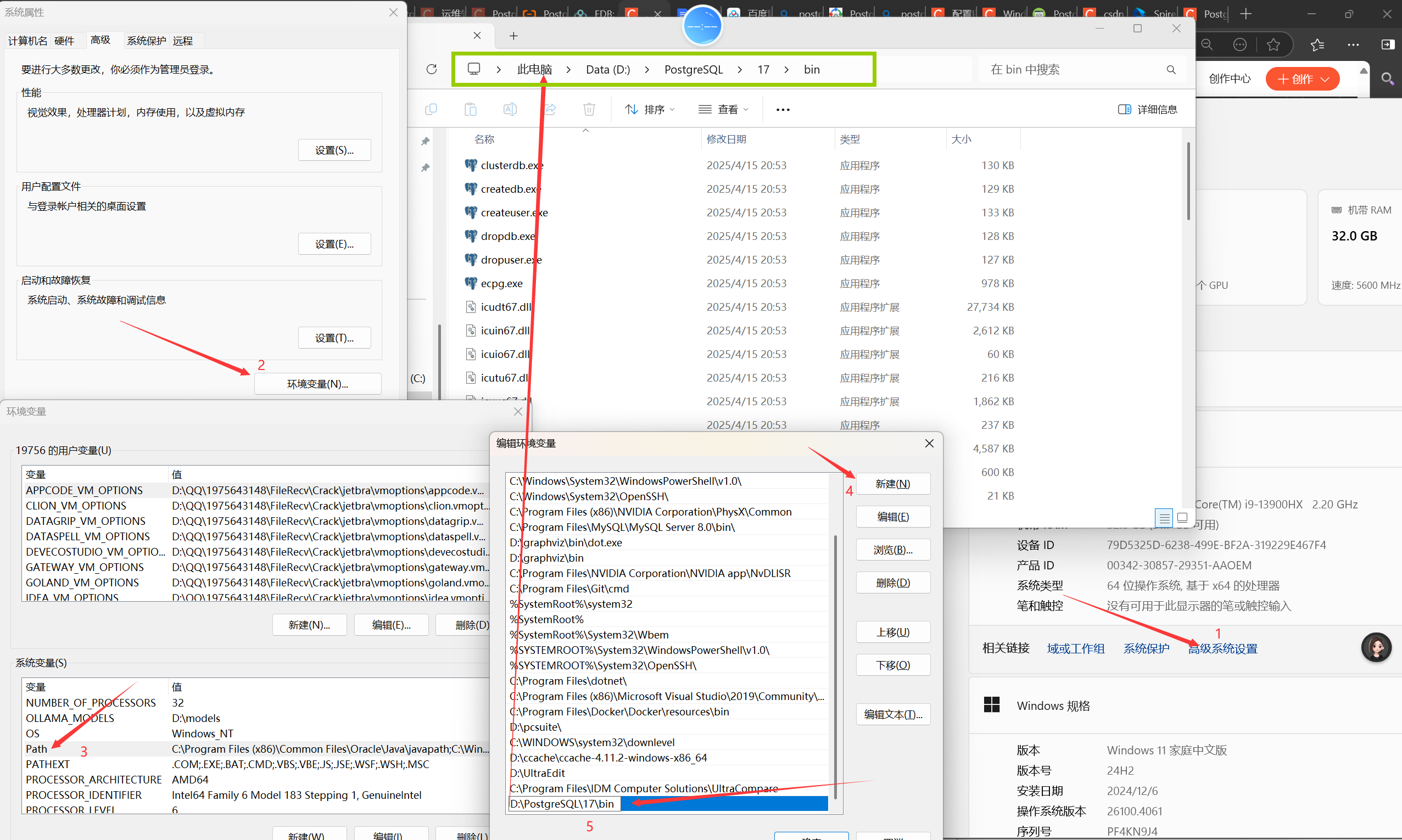The image size is (1402, 840).
Task: Switch to the 系统保护 tab
Action: (x=146, y=41)
